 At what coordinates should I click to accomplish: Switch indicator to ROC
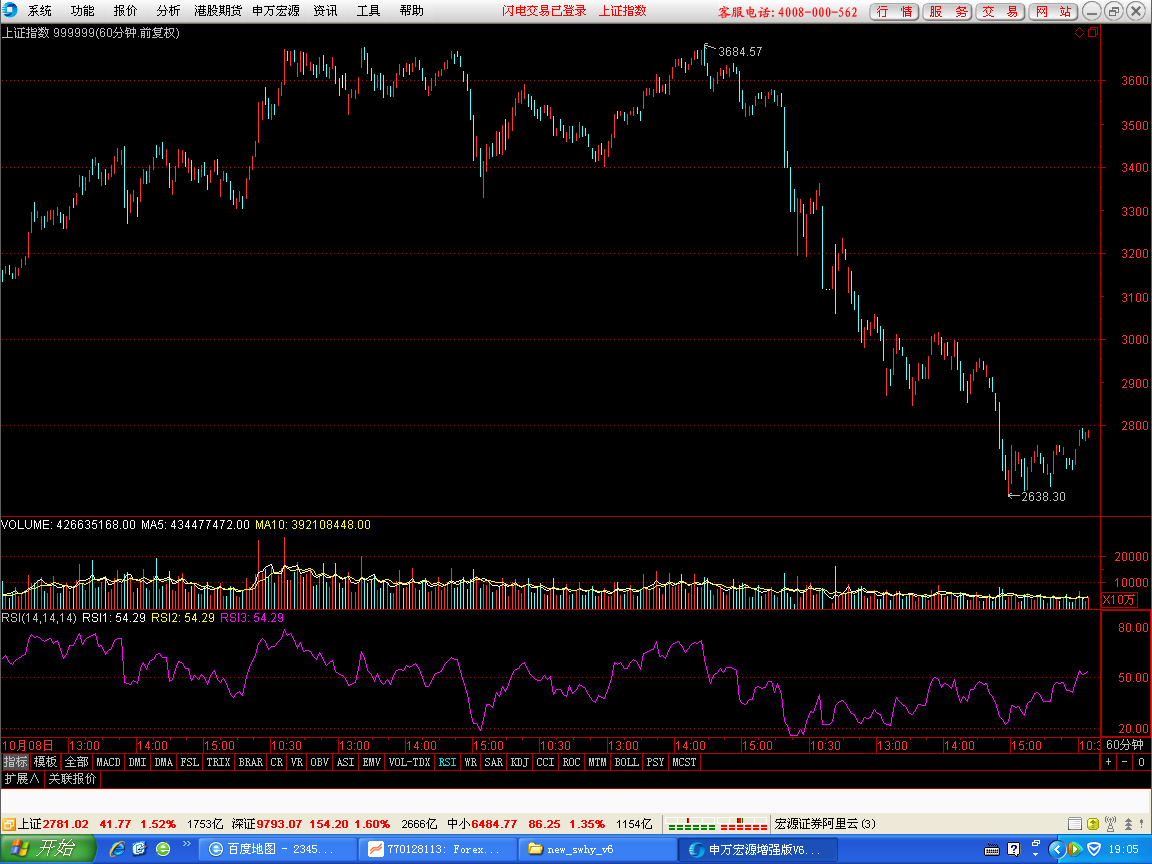pos(572,762)
